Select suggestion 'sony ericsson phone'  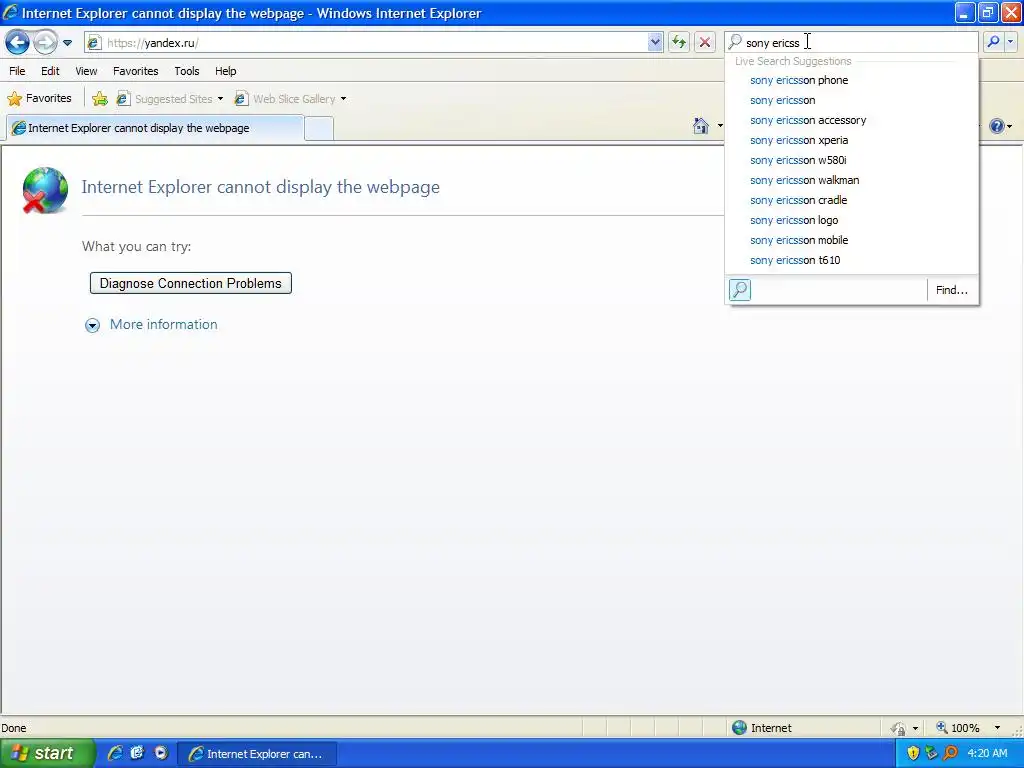pyautogui.click(x=852, y=80)
